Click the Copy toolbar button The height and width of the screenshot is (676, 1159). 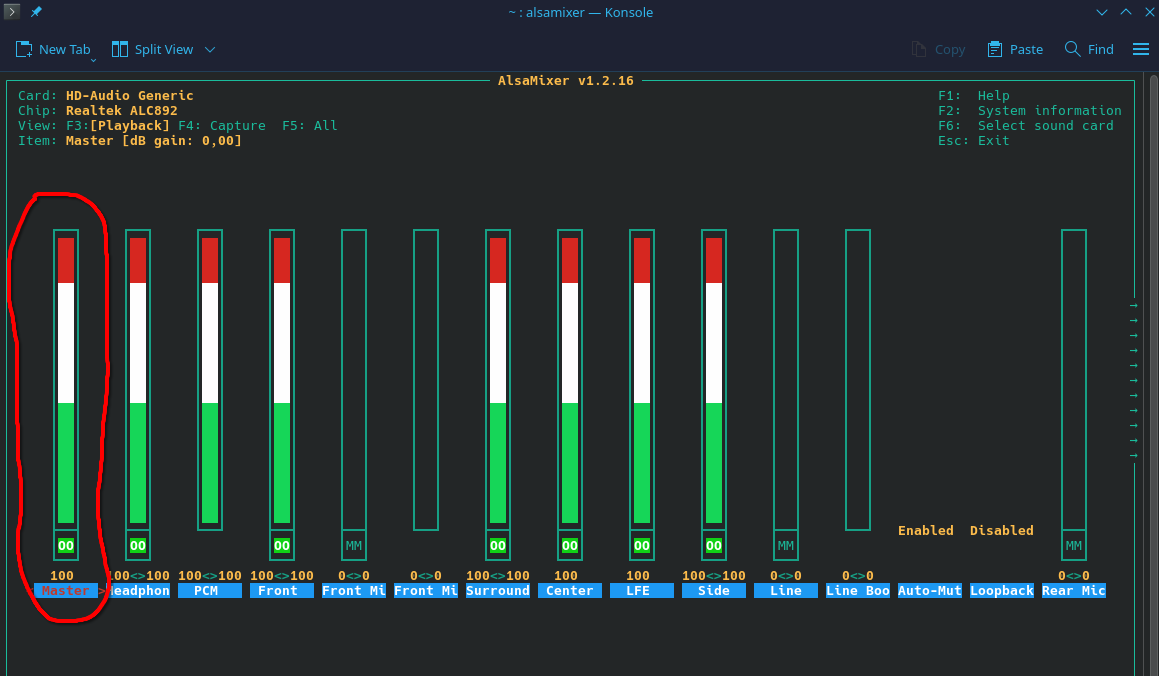click(938, 49)
